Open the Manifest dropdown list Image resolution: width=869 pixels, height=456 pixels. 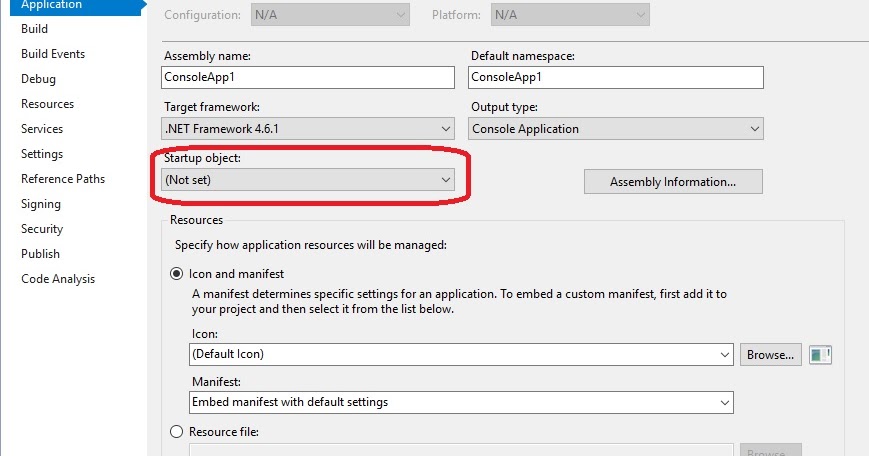(461, 402)
